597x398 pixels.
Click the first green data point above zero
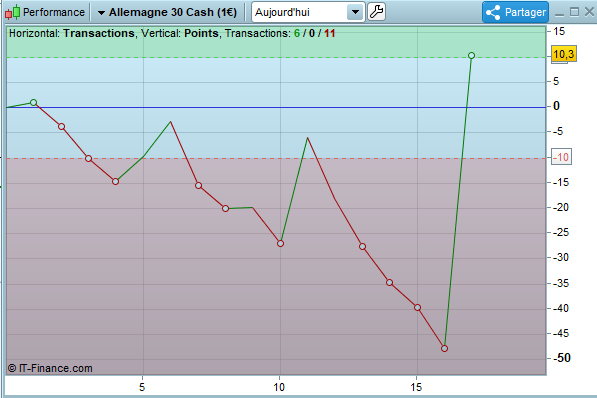pos(34,102)
